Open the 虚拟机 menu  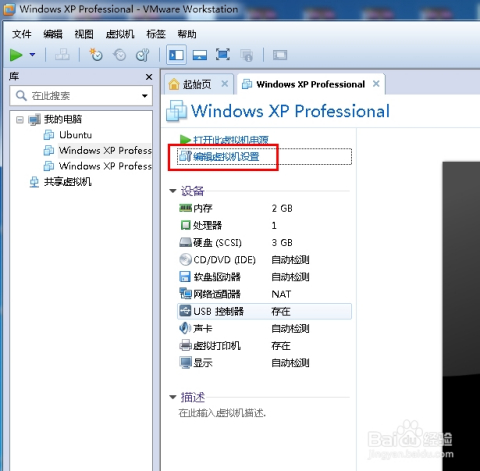pos(120,34)
